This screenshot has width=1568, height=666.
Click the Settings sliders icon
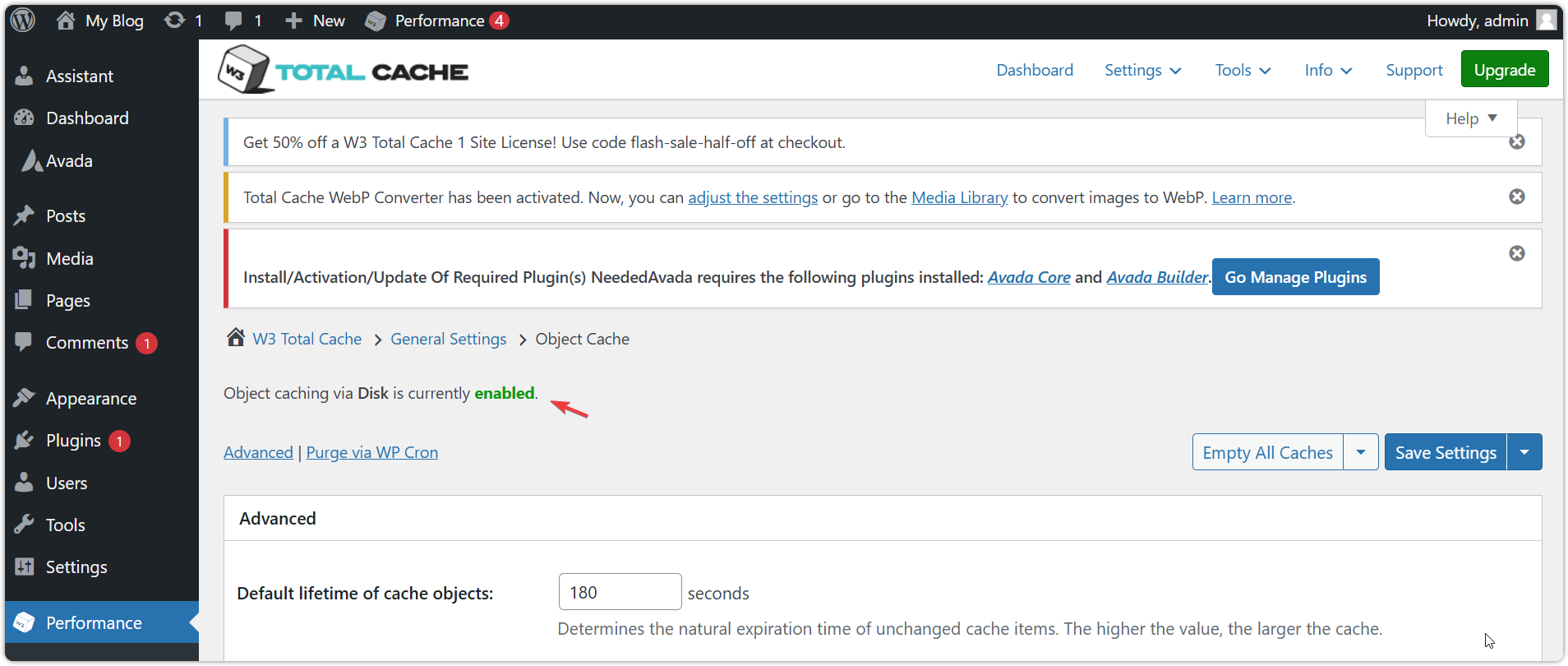[25, 567]
